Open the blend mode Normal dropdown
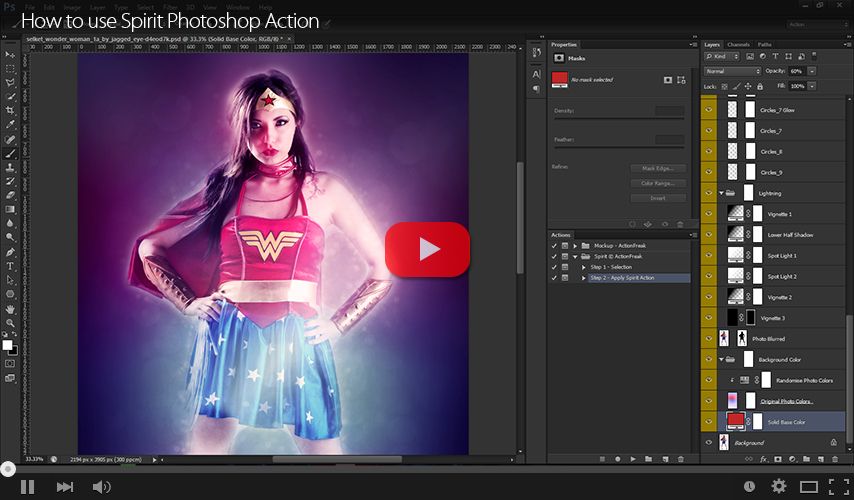Image resolution: width=854 pixels, height=500 pixels. [732, 72]
